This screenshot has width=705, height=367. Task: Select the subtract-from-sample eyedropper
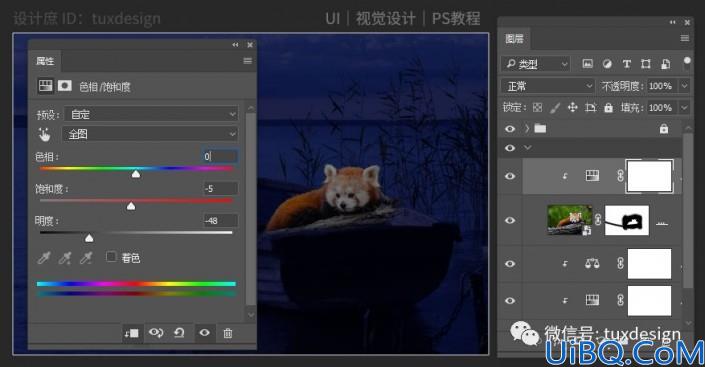85,258
